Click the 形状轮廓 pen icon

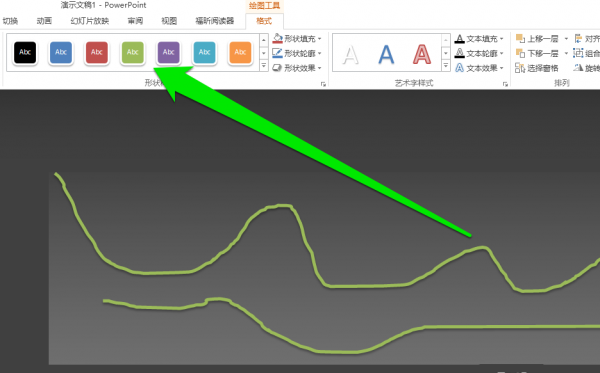277,53
